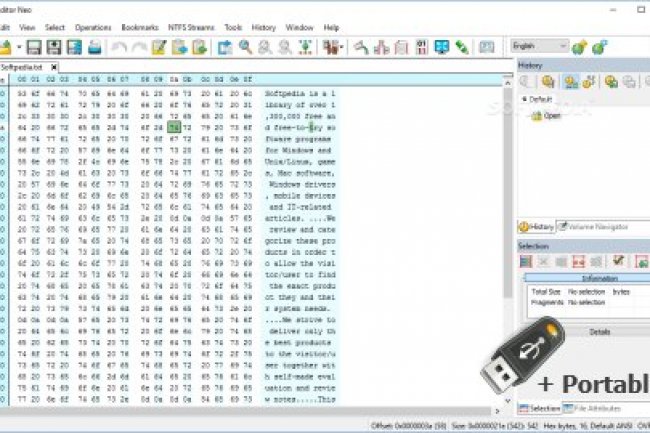This screenshot has height=433, width=650.
Task: Open Find with the magnifier icon
Action: (x=245, y=47)
